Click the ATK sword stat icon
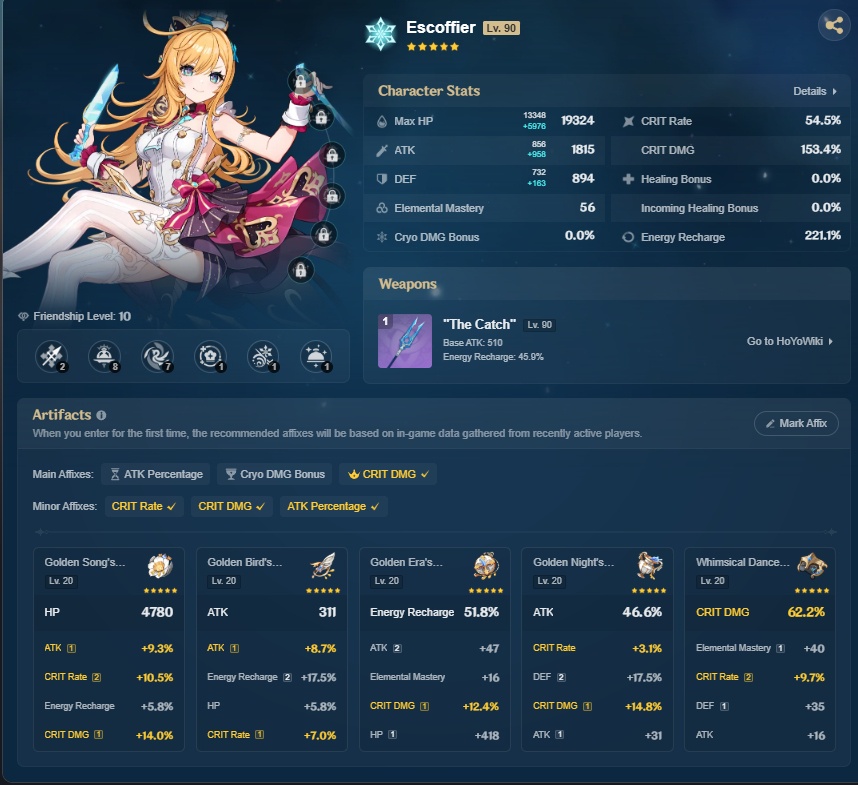The height and width of the screenshot is (785, 858). point(382,150)
